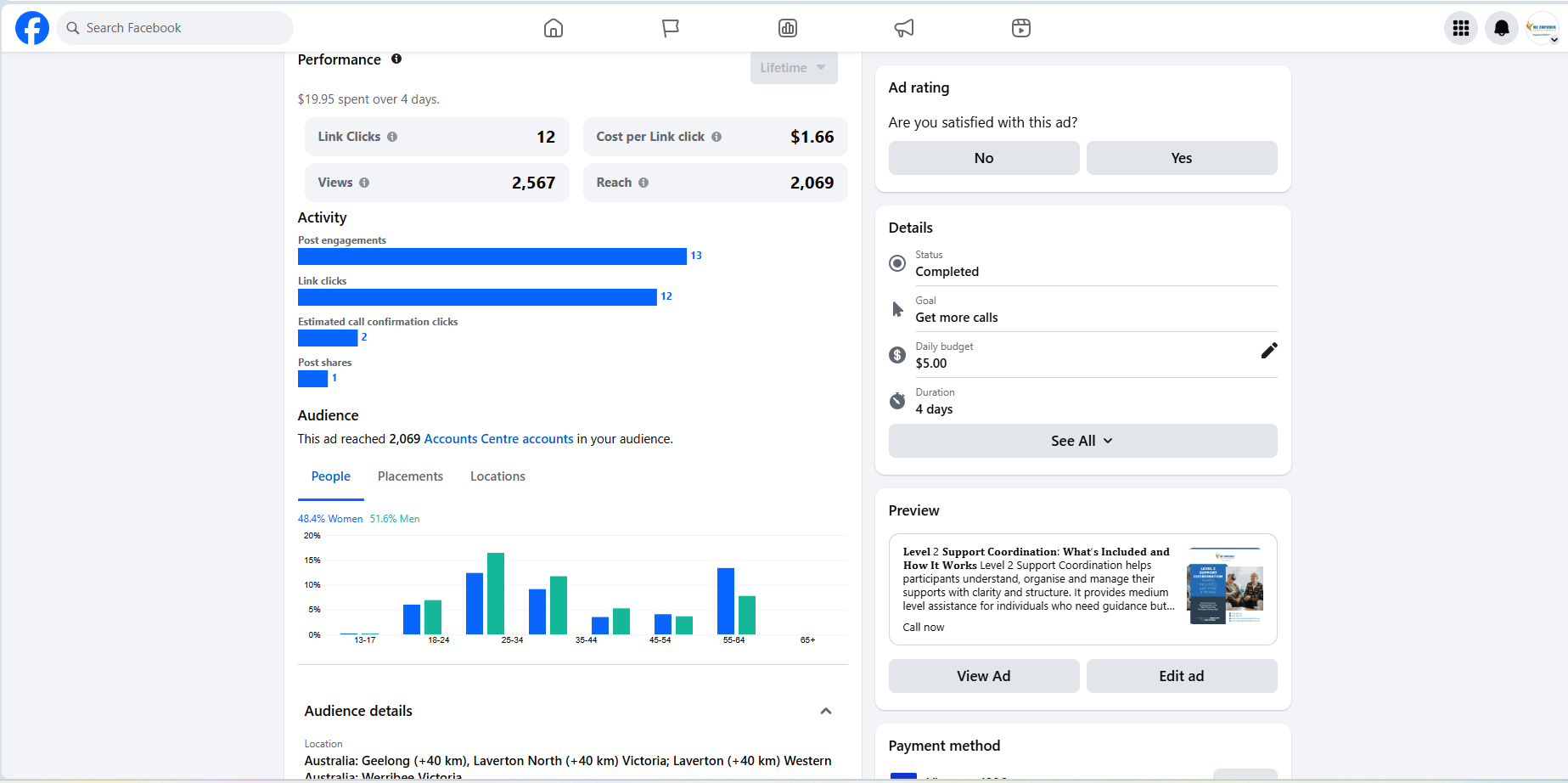Collapse the Audience details section
This screenshot has width=1568, height=783.
click(826, 711)
